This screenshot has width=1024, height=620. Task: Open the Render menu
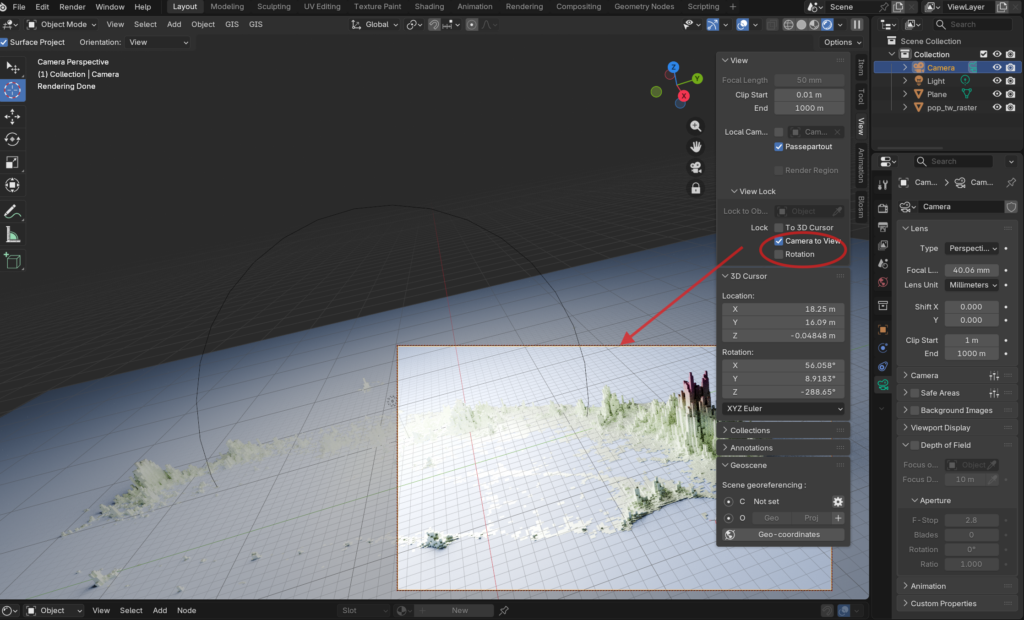pos(72,7)
